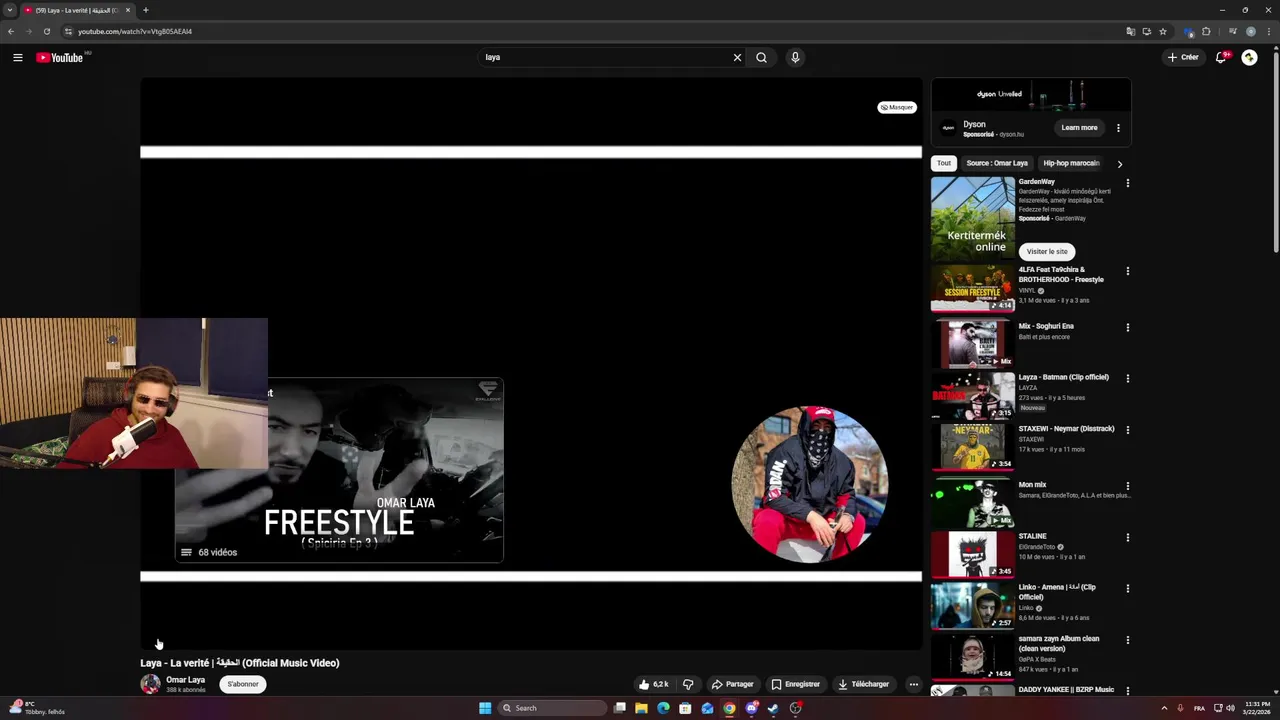Share video with Partager button

click(x=733, y=684)
